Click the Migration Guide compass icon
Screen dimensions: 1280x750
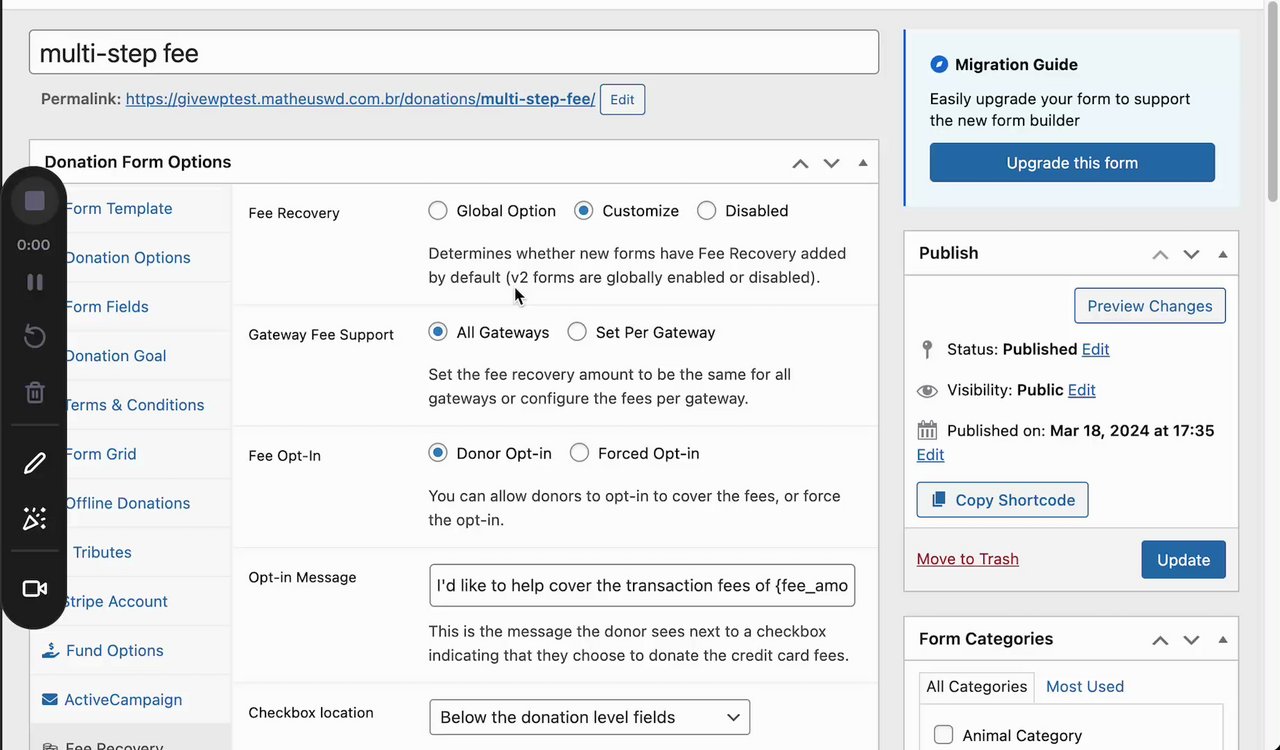click(x=938, y=65)
